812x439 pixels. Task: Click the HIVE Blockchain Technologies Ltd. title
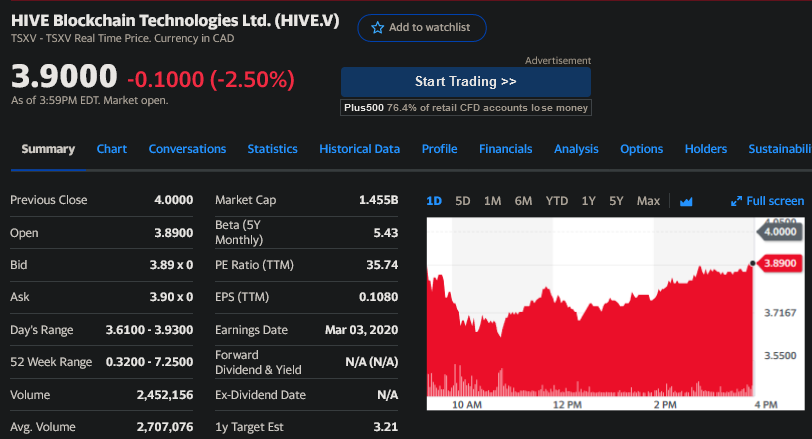pos(175,21)
